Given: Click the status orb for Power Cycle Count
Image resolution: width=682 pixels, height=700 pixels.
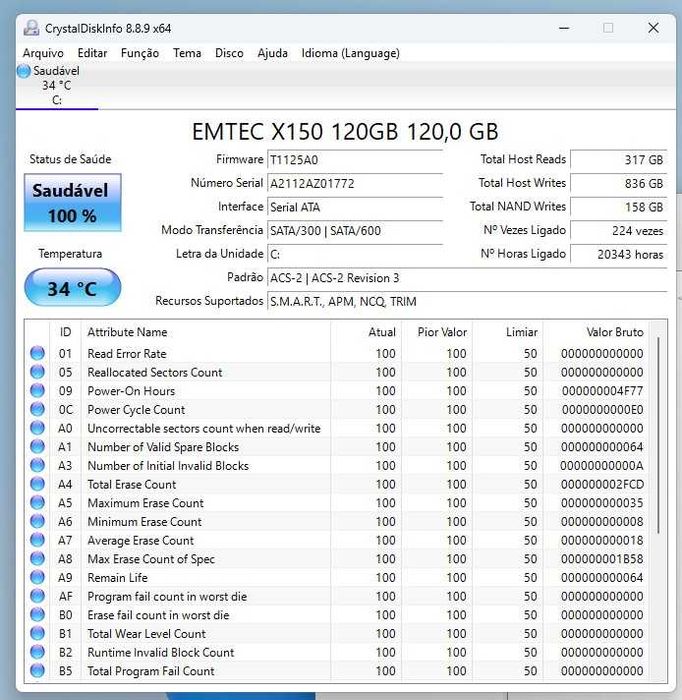Looking at the screenshot, I should tap(37, 409).
